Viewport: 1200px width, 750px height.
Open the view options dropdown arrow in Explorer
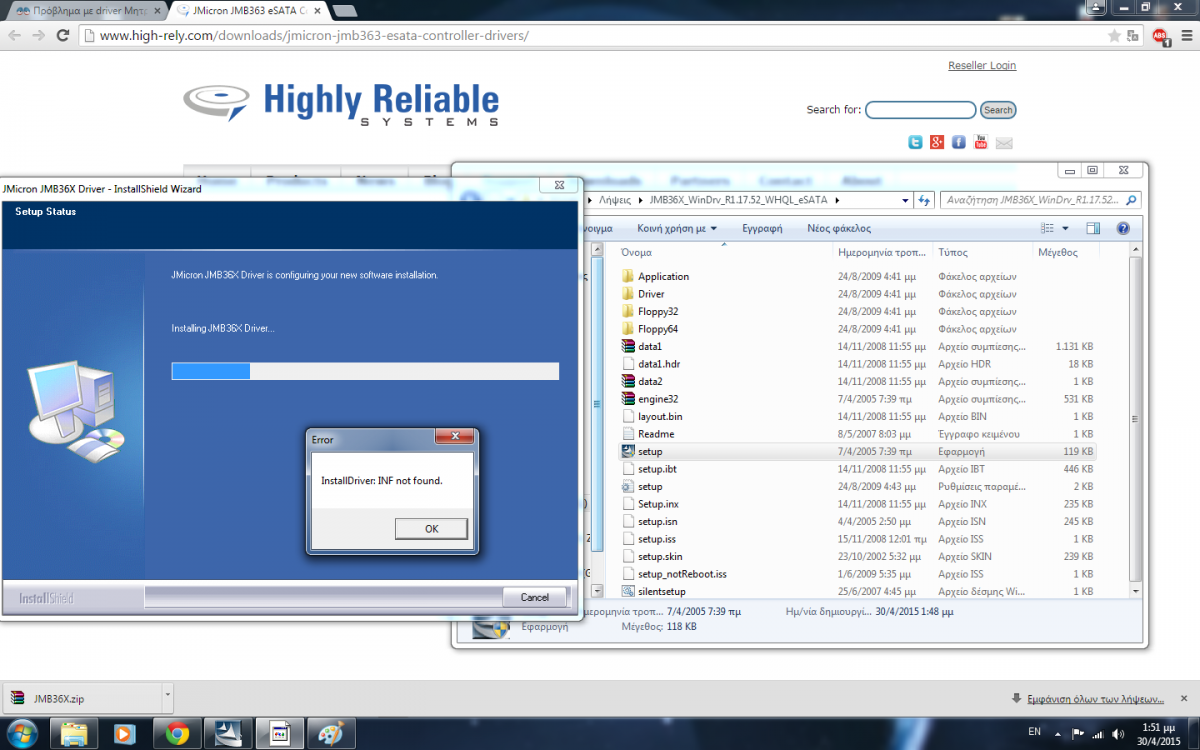[1066, 229]
